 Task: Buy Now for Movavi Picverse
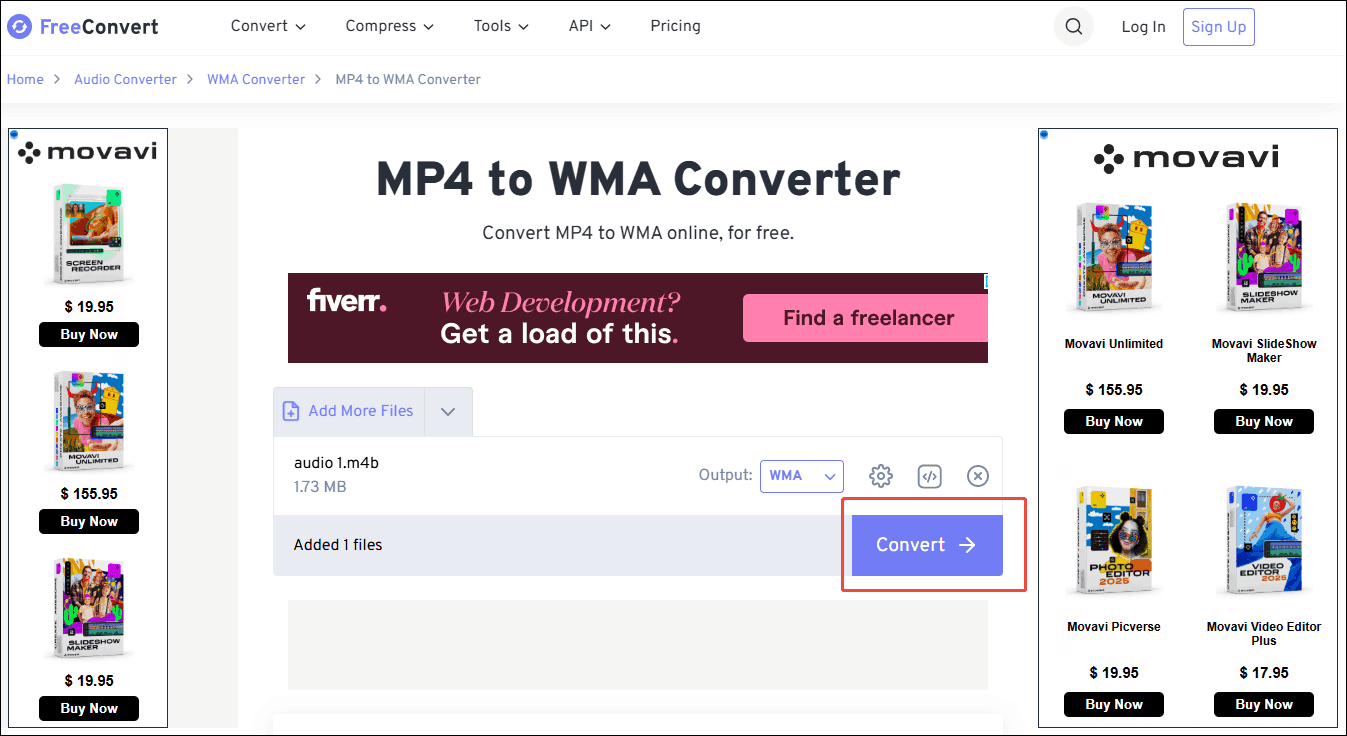[x=1114, y=704]
